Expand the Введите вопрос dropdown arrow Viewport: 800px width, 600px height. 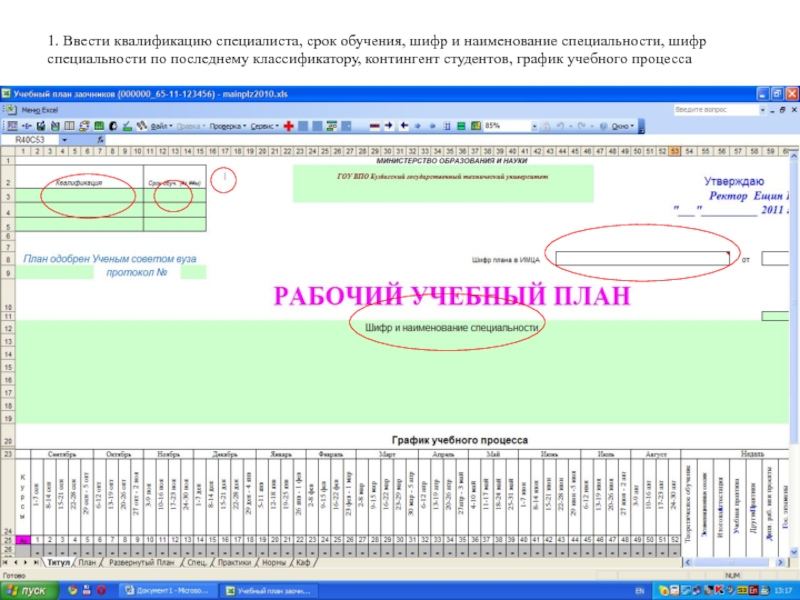pyautogui.click(x=763, y=110)
